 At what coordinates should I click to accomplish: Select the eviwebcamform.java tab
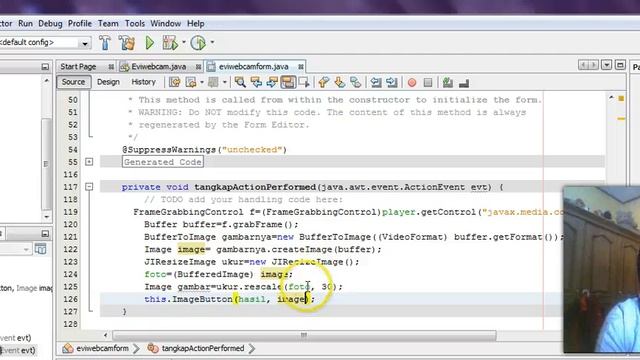[253, 67]
